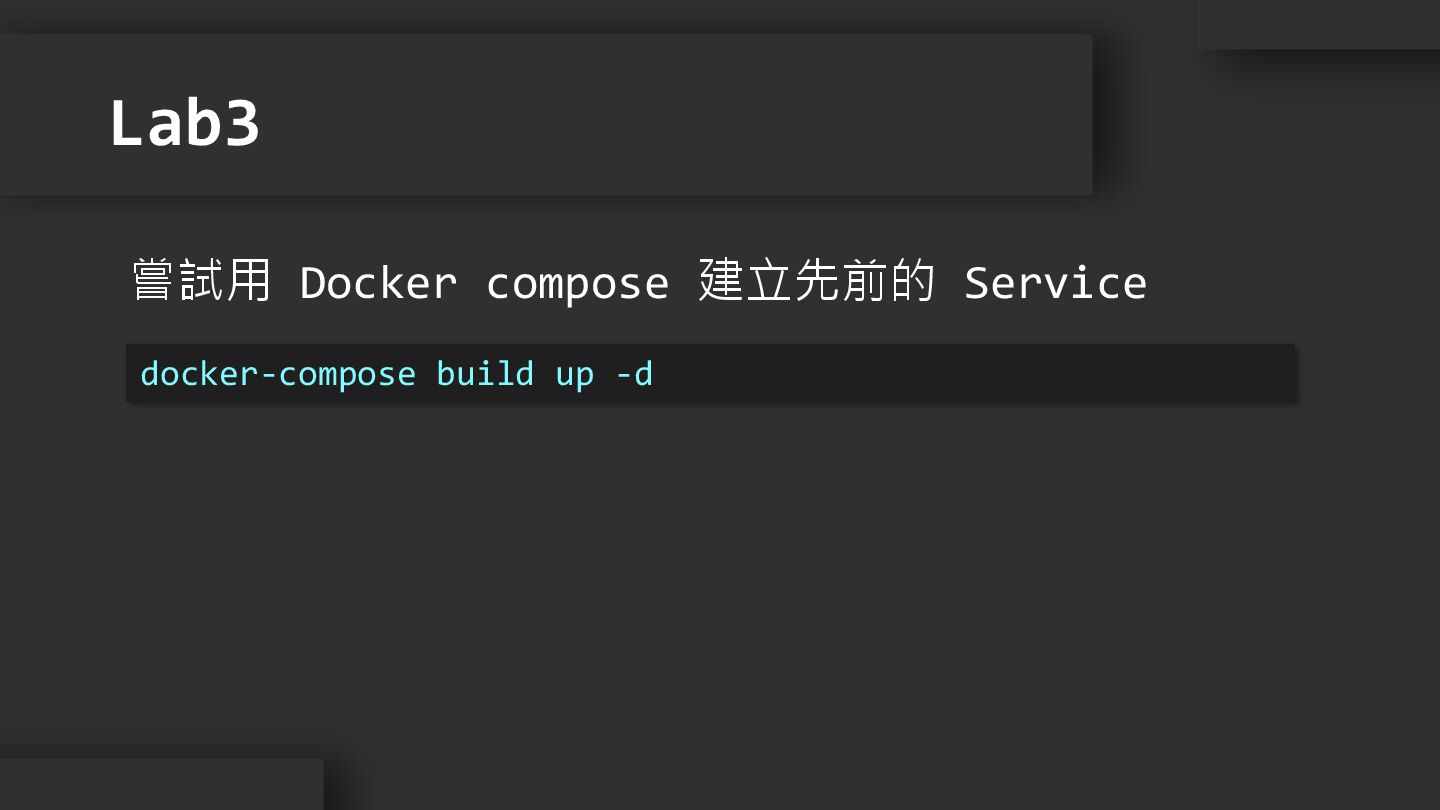
Task: Click the word up in command
Action: (575, 374)
